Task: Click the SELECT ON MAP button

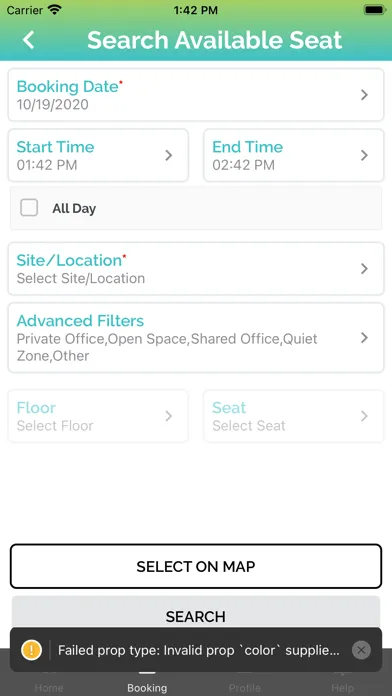Action: 196,566
